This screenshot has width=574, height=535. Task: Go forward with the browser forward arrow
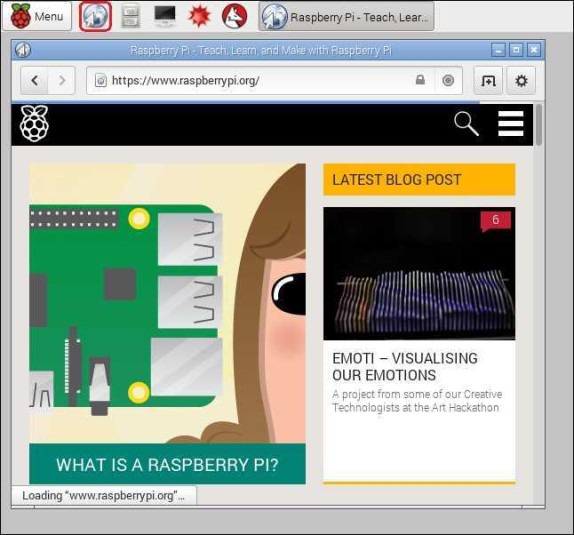pos(62,80)
